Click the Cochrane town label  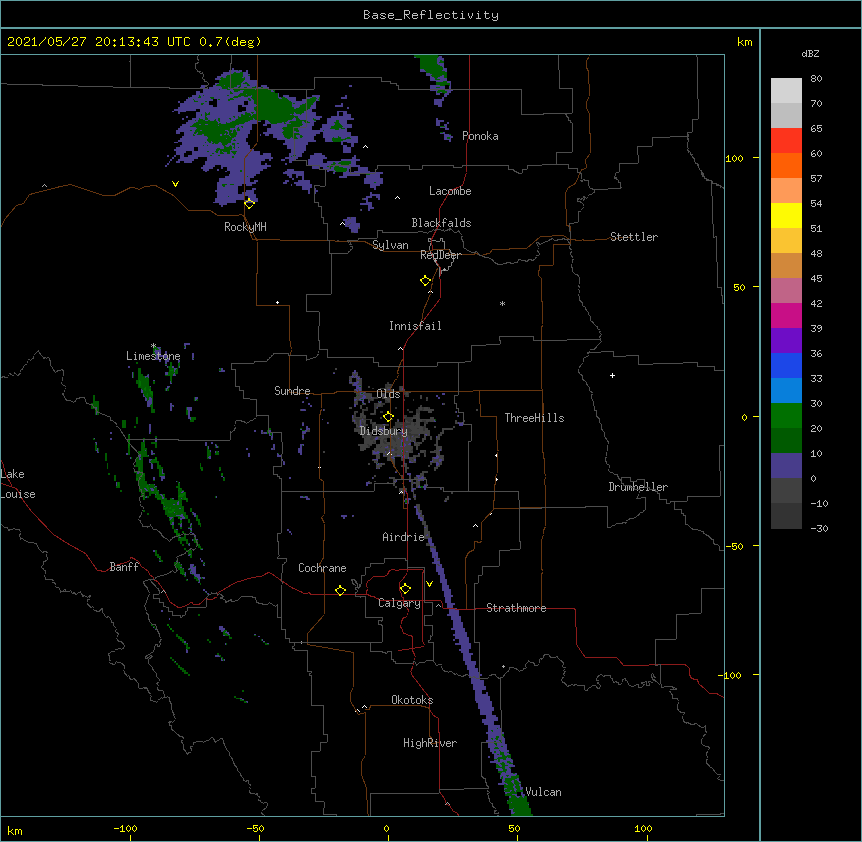click(322, 568)
